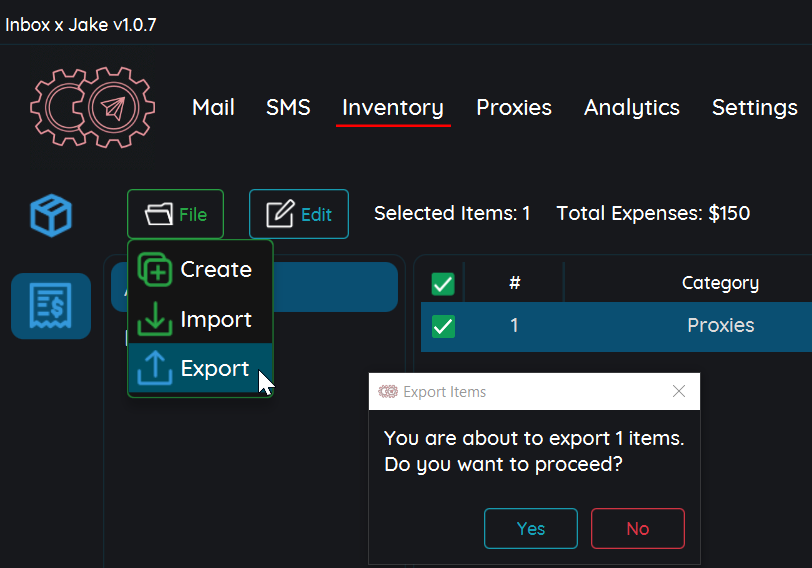Screen dimensions: 812x568
Task: Select the expenses receipt sidebar icon
Action: tap(51, 306)
